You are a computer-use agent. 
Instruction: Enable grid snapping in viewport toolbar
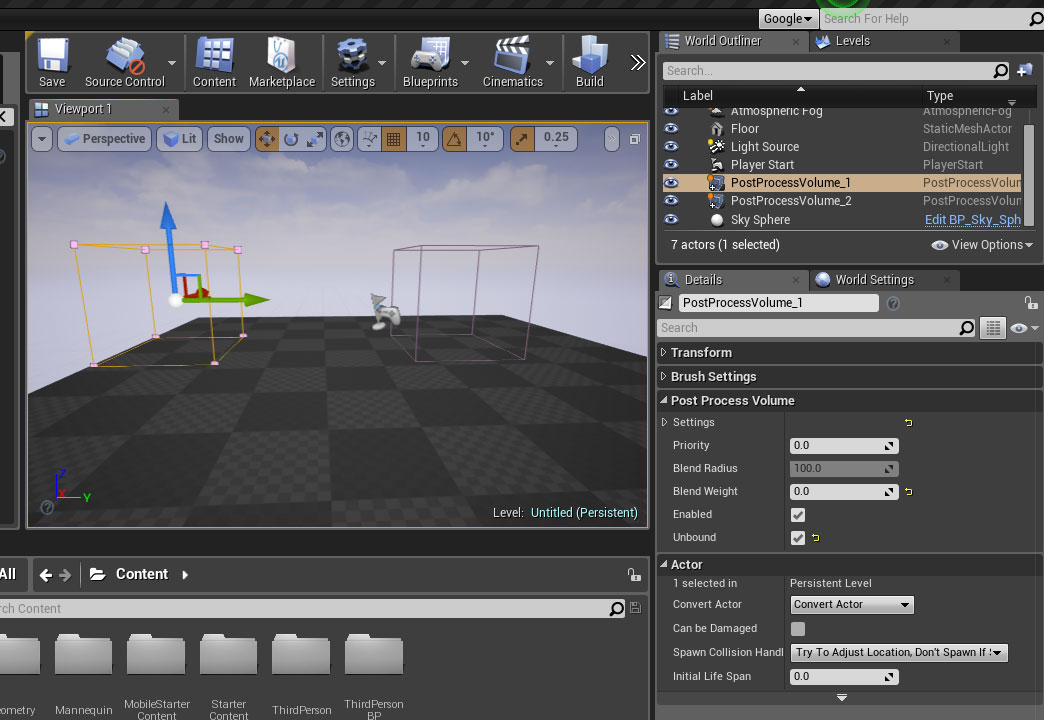tap(394, 139)
